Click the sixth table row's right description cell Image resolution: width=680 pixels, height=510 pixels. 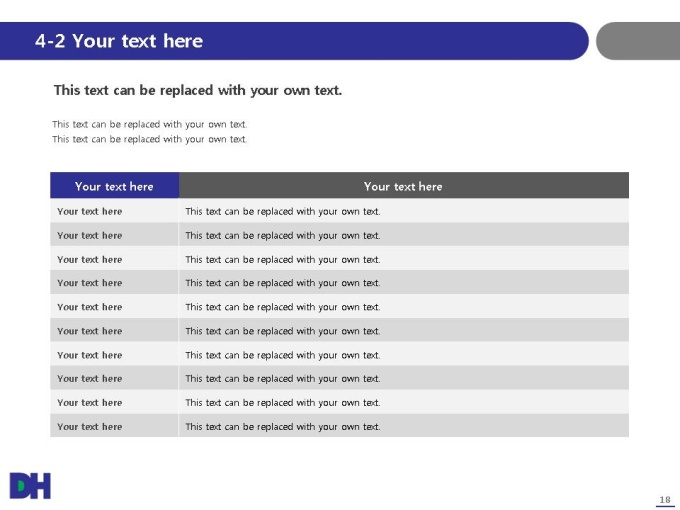click(283, 331)
